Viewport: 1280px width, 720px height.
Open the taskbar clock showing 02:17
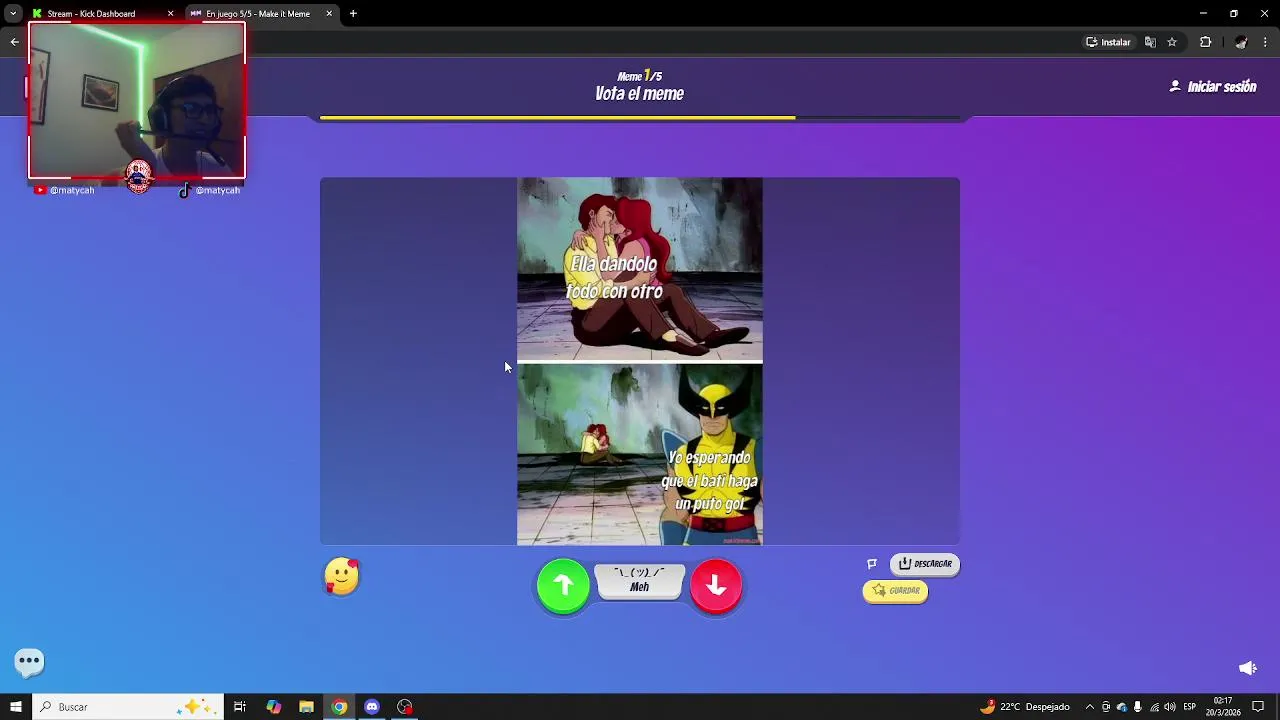point(1222,707)
